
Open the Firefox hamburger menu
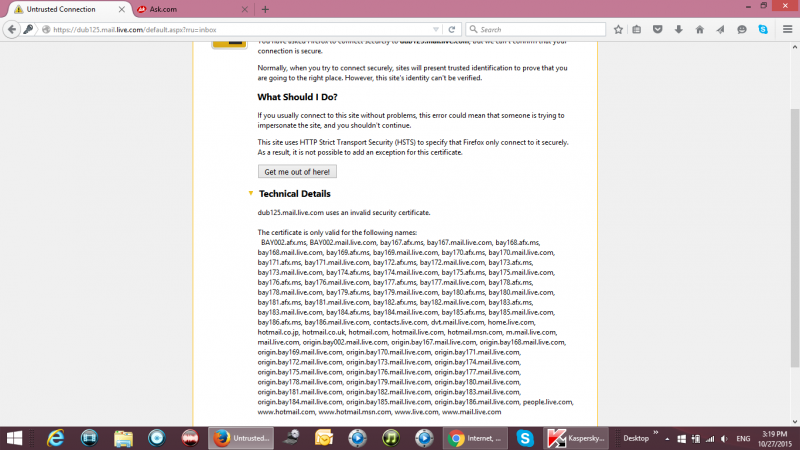coord(785,29)
